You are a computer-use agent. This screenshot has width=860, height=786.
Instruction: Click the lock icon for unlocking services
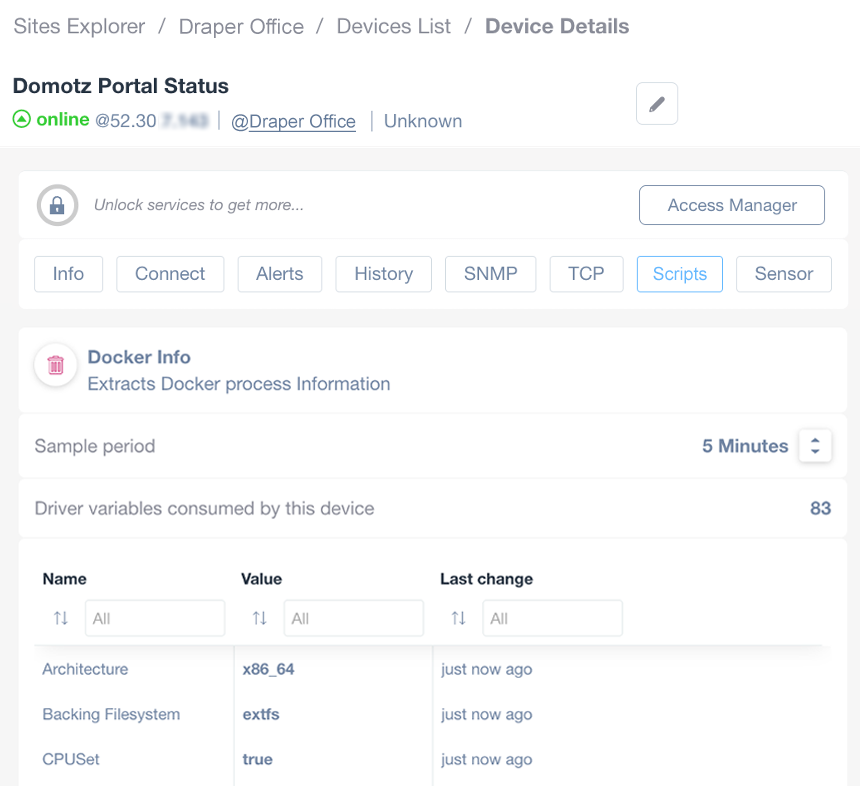(57, 205)
